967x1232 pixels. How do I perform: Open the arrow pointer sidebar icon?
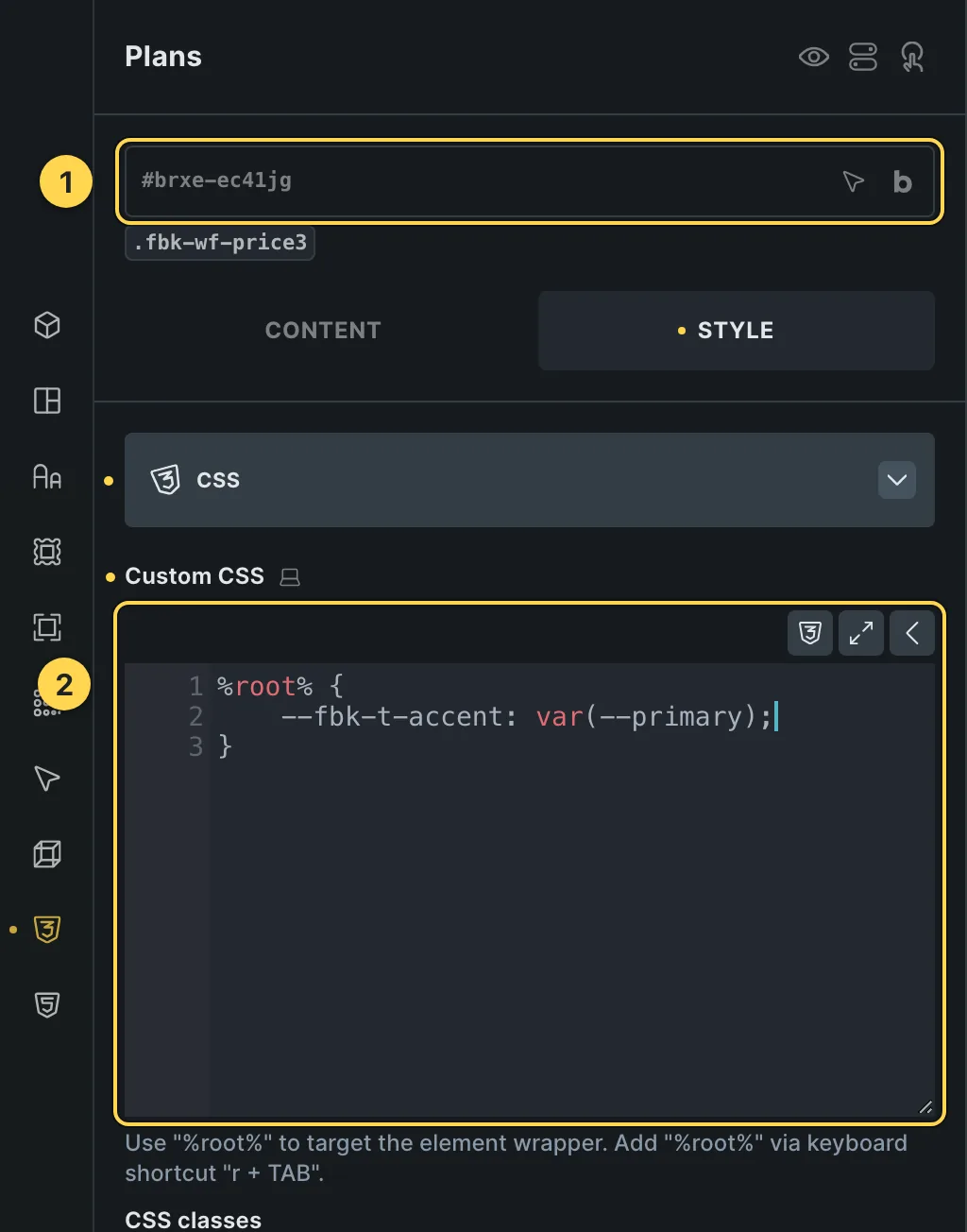click(47, 779)
